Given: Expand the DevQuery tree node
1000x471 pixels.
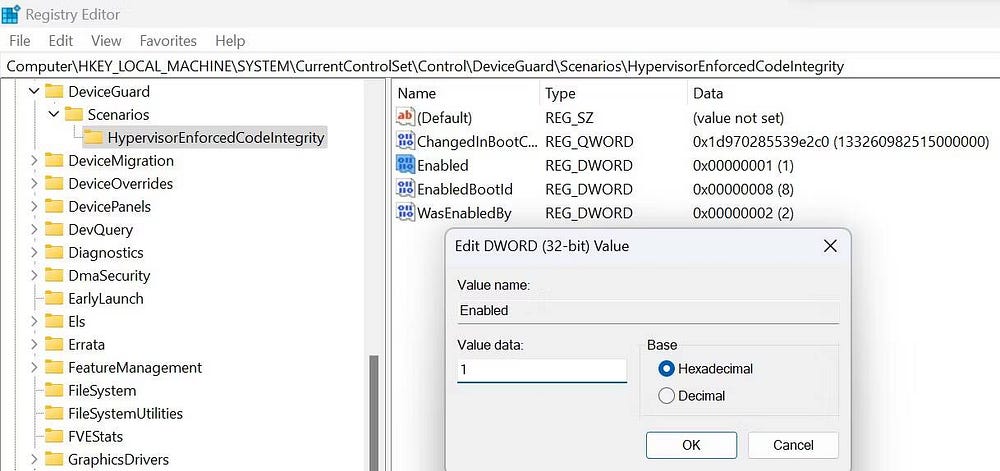Looking at the screenshot, I should pyautogui.click(x=34, y=229).
